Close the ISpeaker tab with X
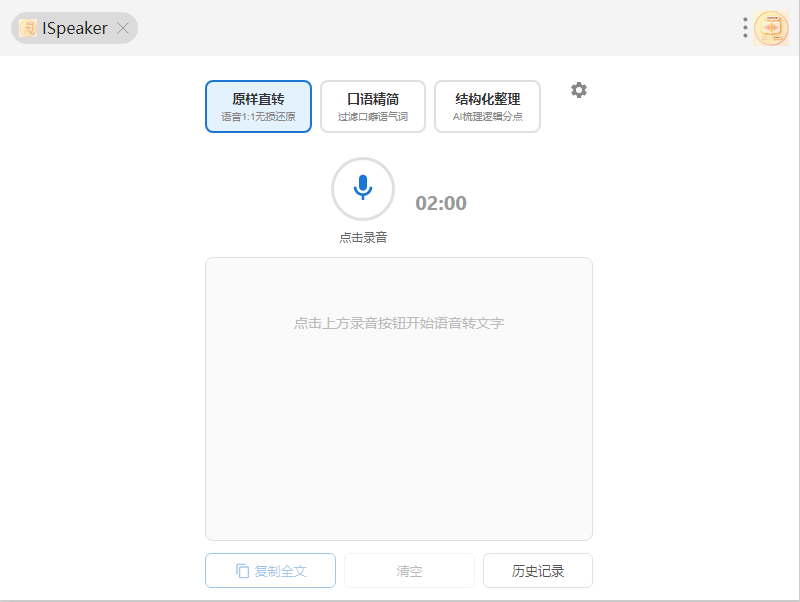Viewport: 800px width, 602px height. tap(123, 28)
